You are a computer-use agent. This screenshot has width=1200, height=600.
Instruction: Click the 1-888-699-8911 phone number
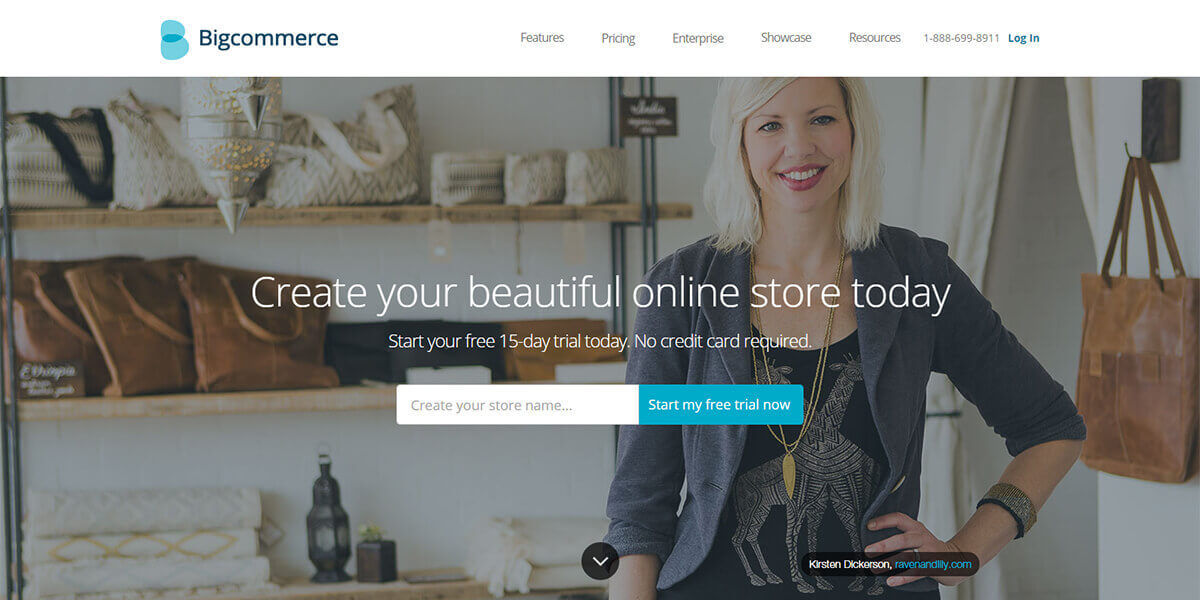[961, 38]
